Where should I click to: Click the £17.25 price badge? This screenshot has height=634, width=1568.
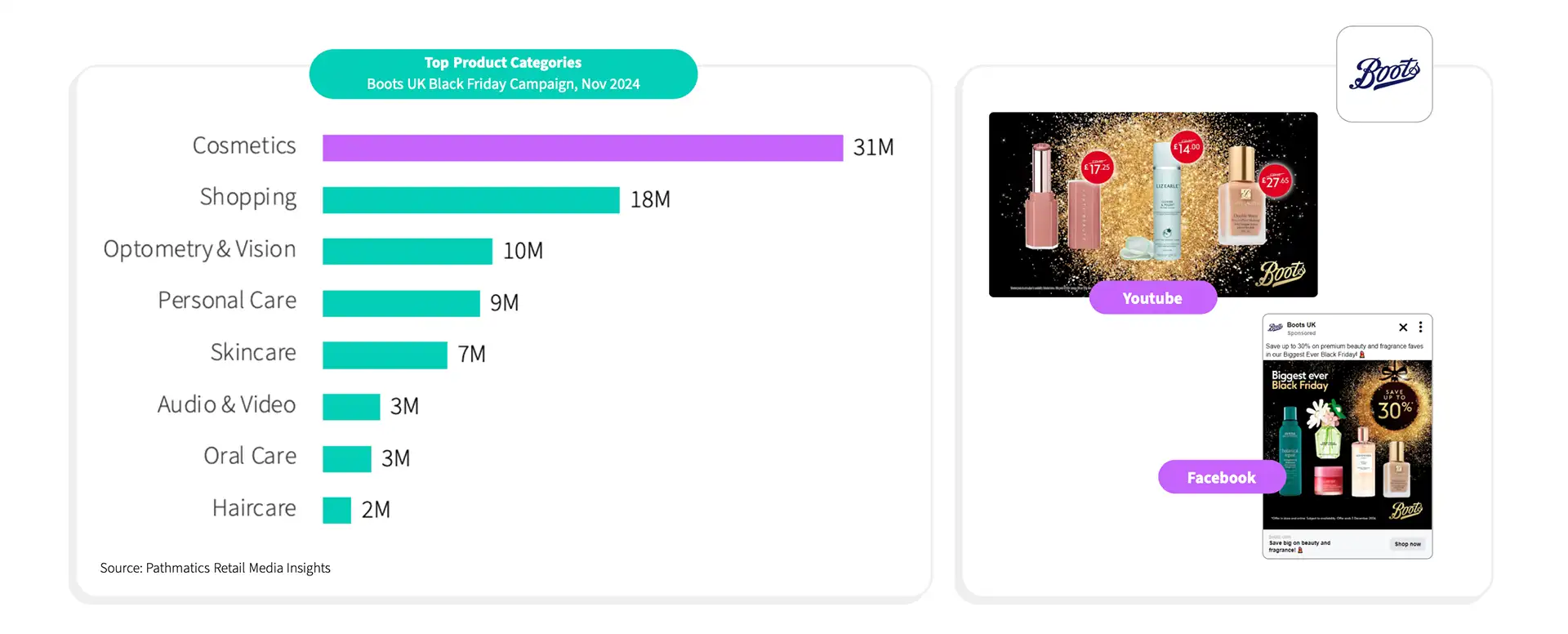(x=1097, y=168)
